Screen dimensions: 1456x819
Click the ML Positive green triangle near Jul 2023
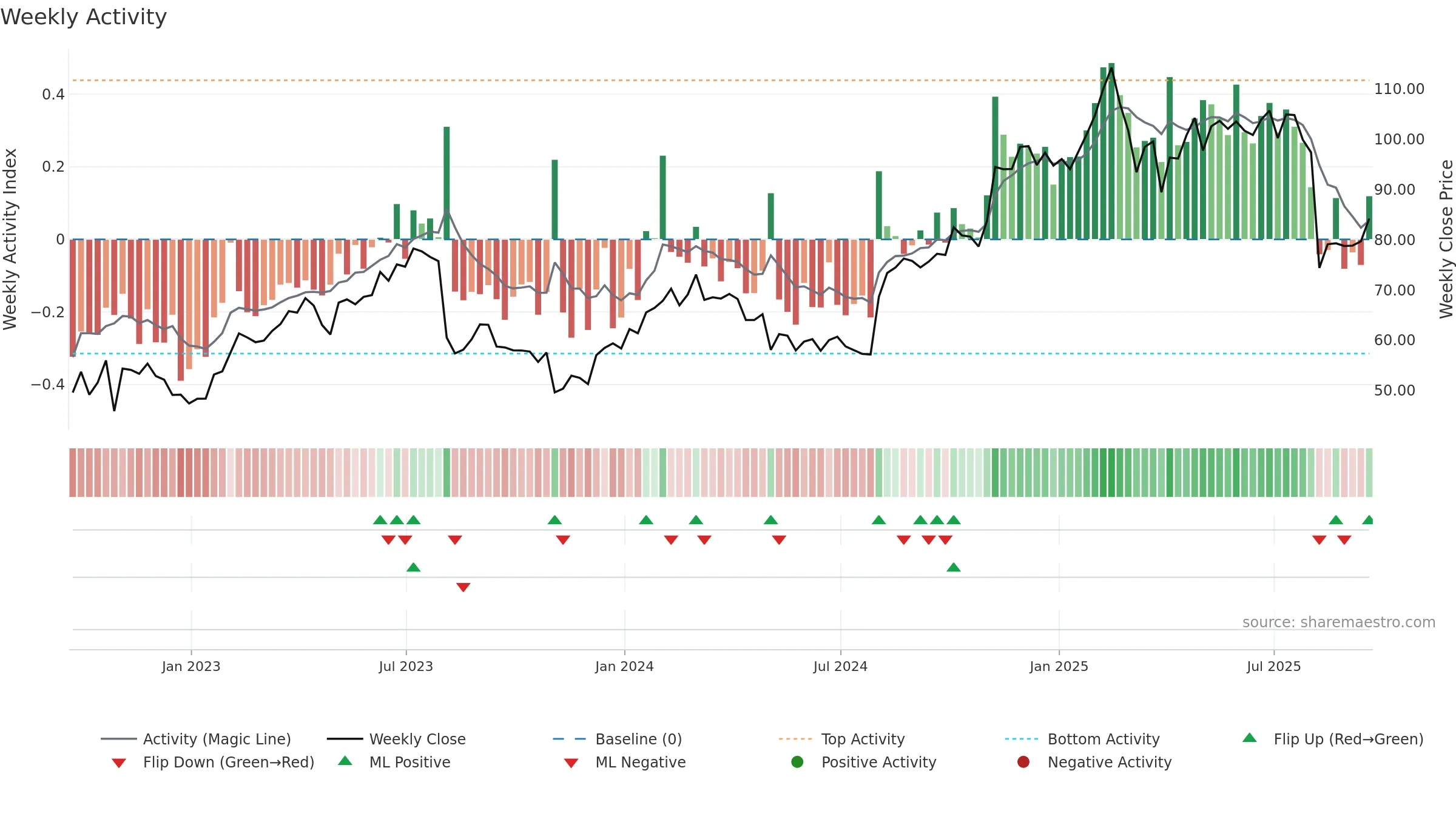413,567
